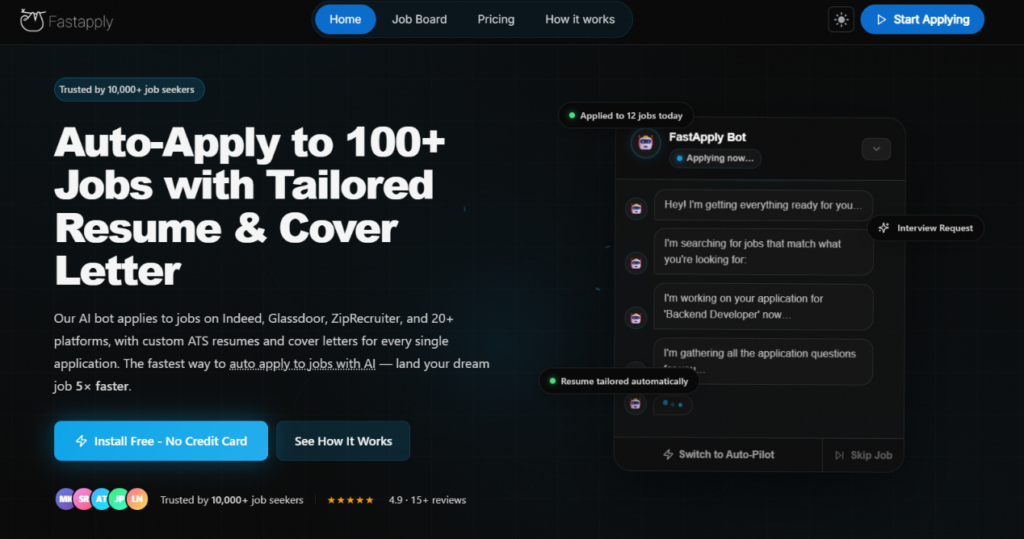Image resolution: width=1024 pixels, height=539 pixels.
Task: Select the How it works menu item
Action: click(580, 20)
